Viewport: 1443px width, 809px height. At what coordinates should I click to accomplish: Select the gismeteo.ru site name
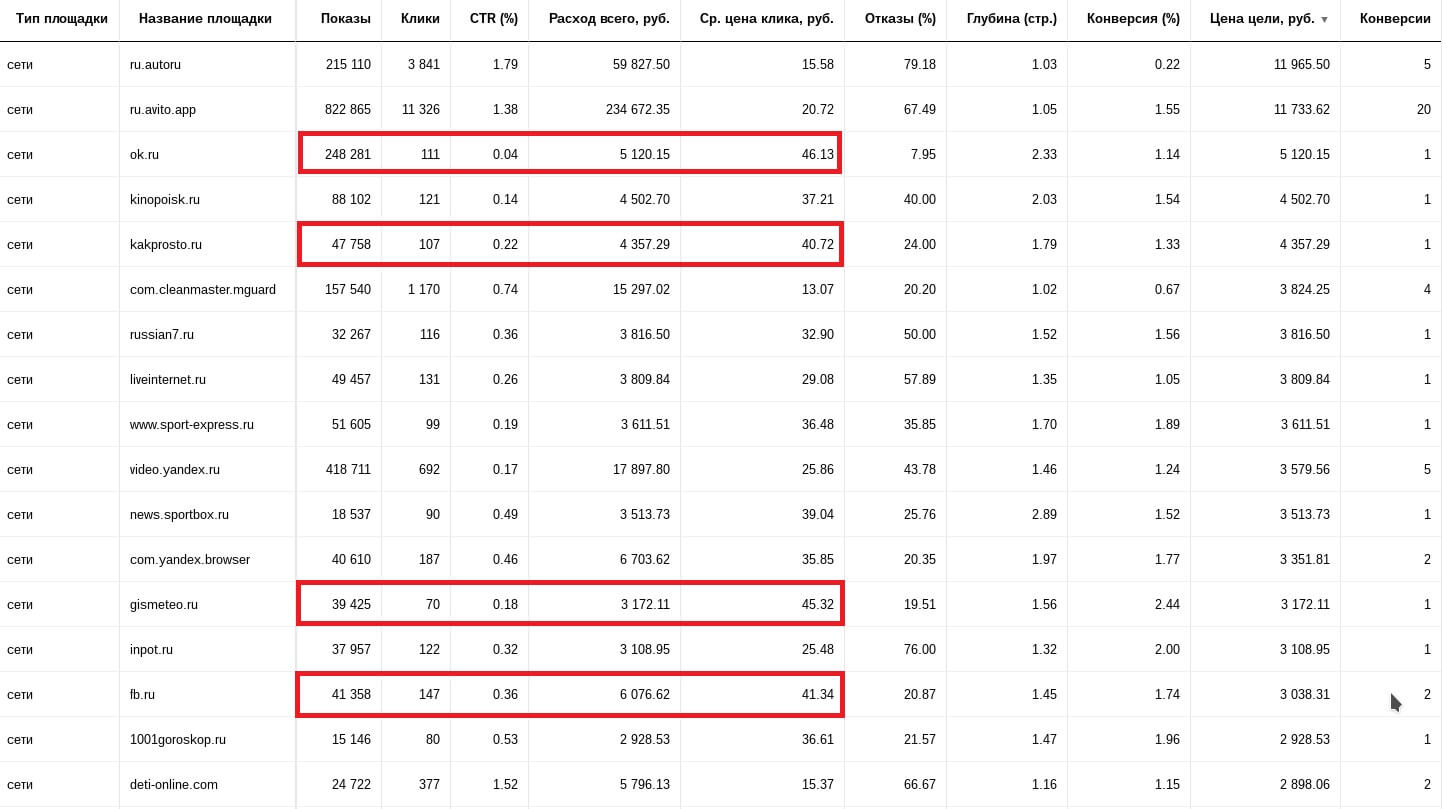point(164,604)
